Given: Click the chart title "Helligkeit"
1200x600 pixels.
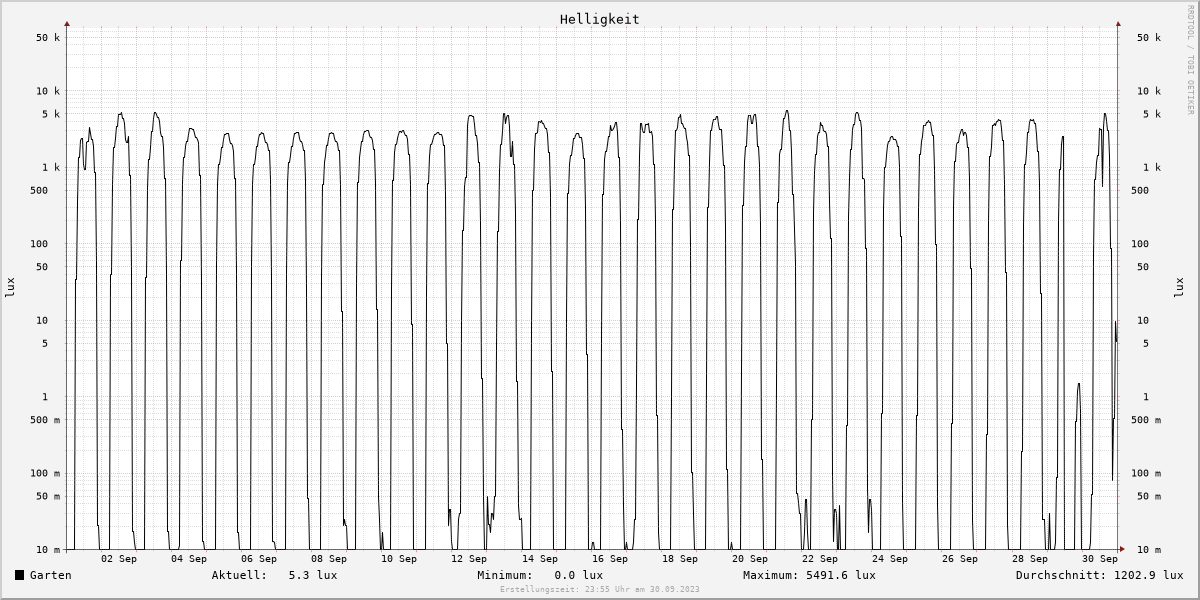Looking at the screenshot, I should click(600, 19).
